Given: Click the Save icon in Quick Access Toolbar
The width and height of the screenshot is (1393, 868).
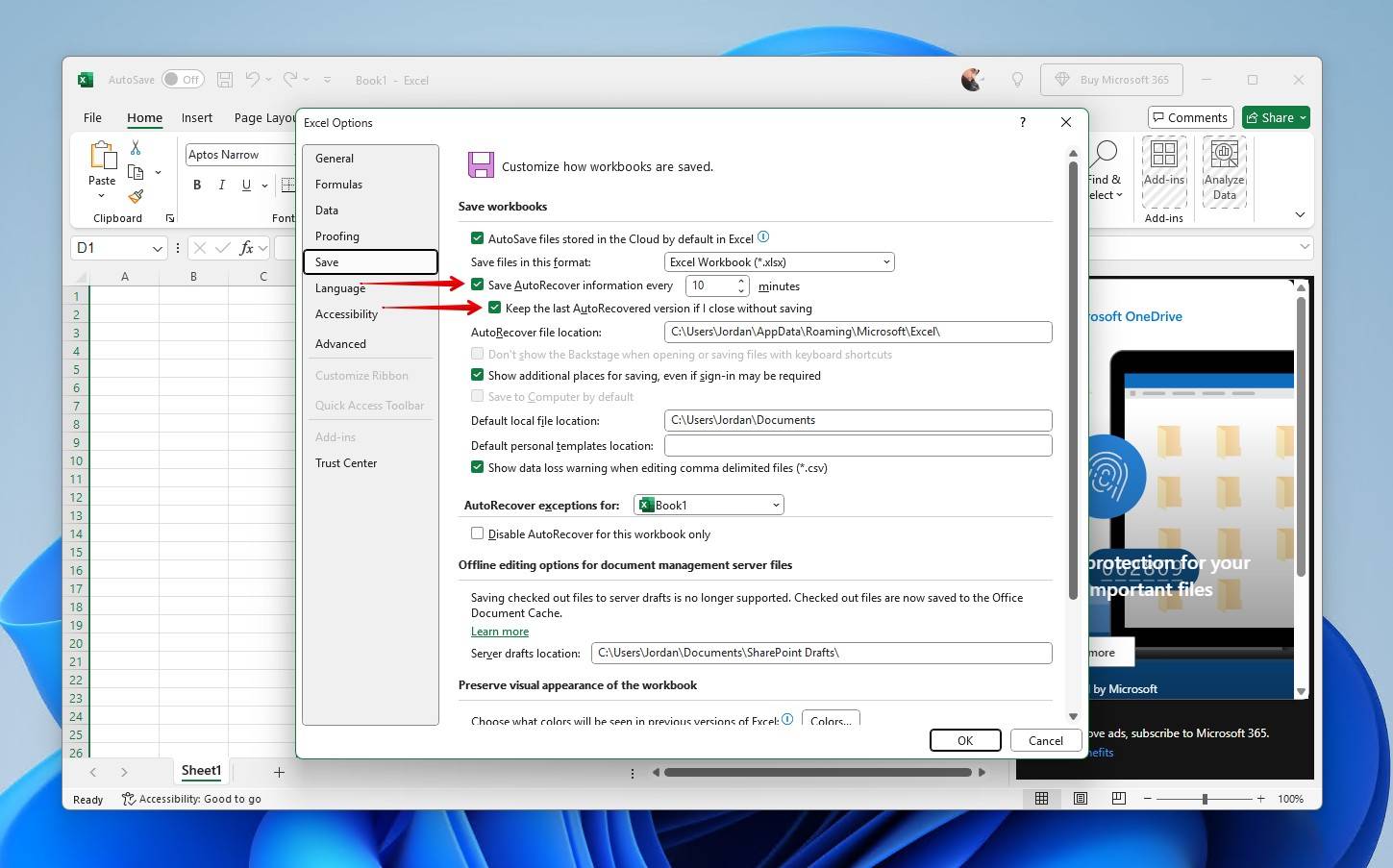Looking at the screenshot, I should click(224, 80).
